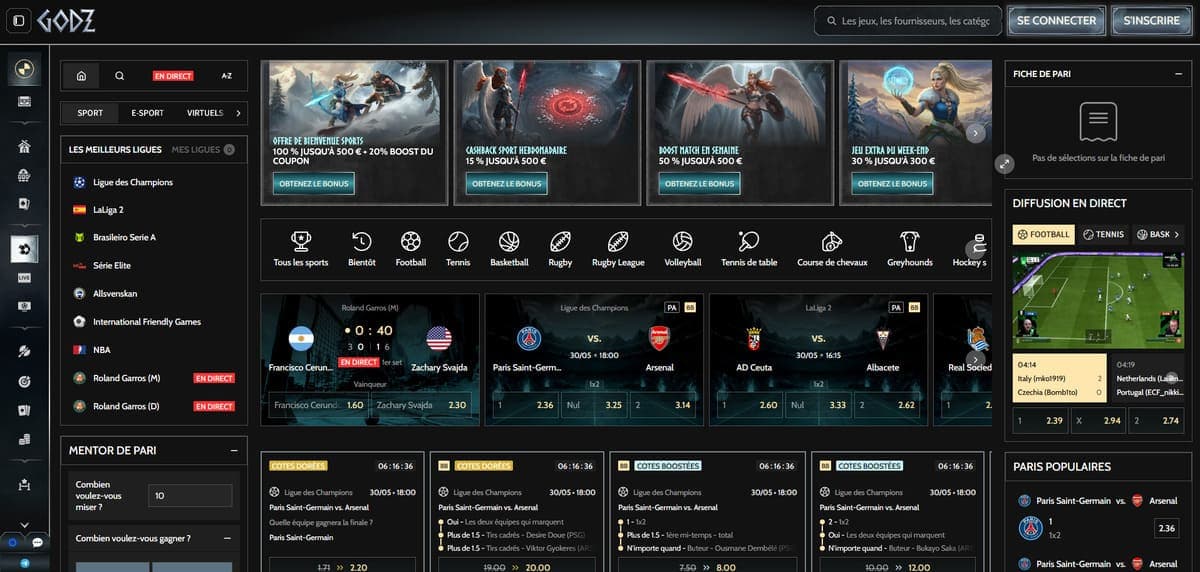This screenshot has height=572, width=1200.
Task: Show more sport category tabs after Virtuels
Action: click(238, 113)
